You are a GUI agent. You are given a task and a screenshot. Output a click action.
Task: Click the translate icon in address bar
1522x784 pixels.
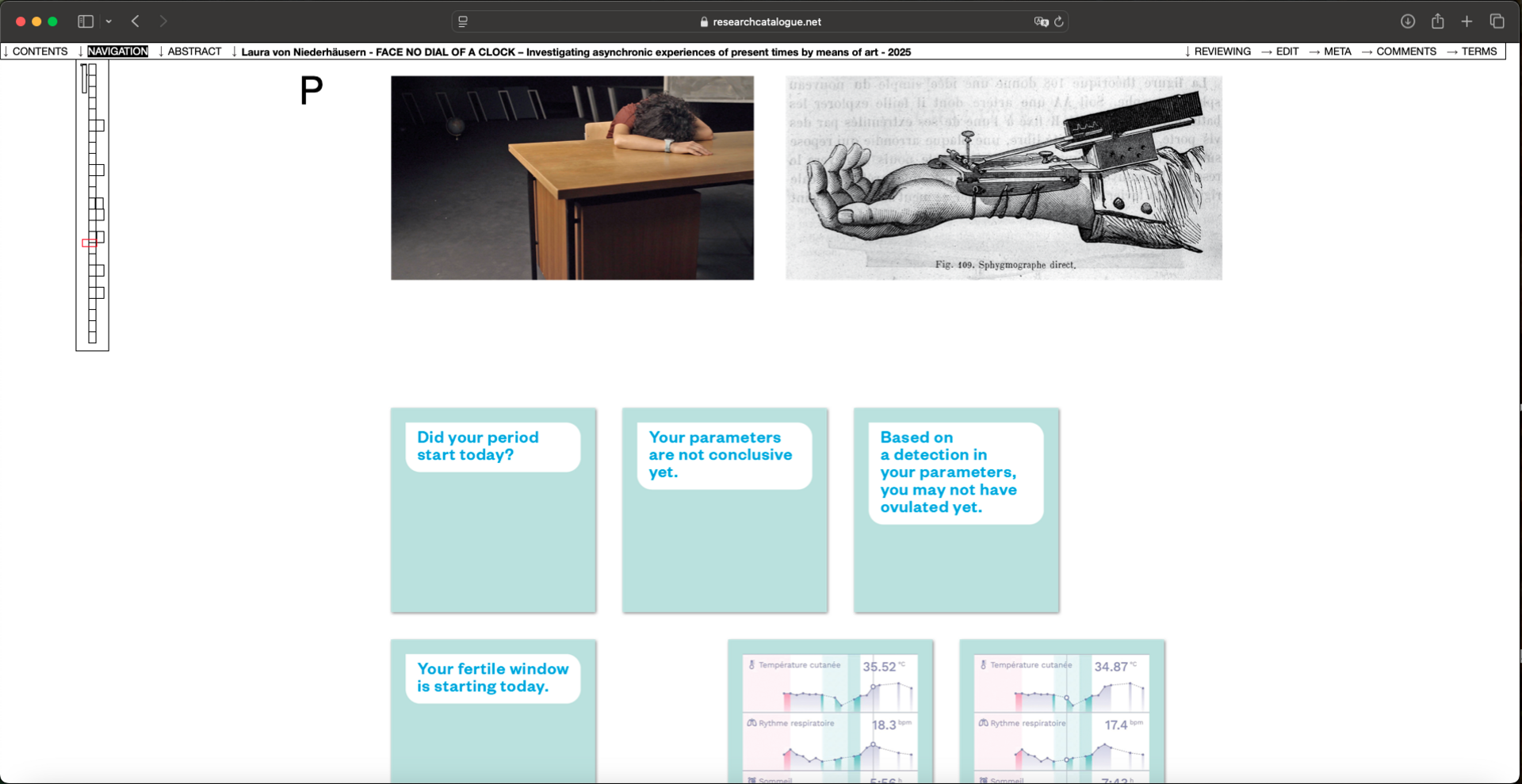pos(1041,21)
